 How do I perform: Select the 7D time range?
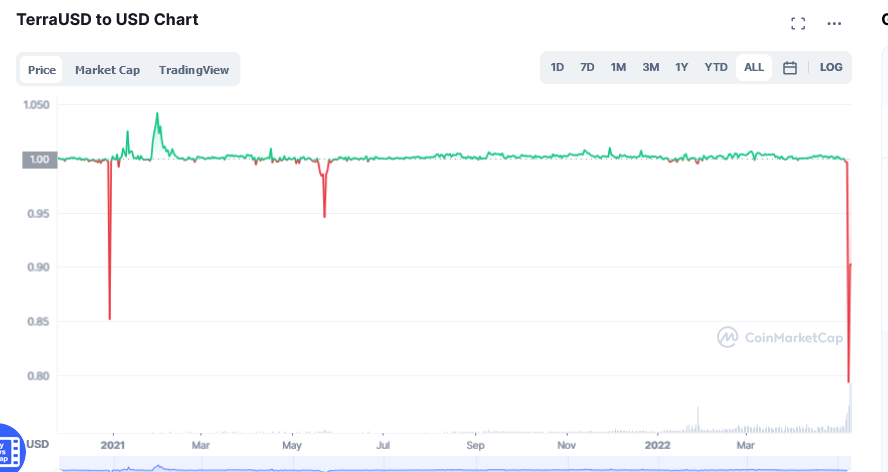coord(587,67)
